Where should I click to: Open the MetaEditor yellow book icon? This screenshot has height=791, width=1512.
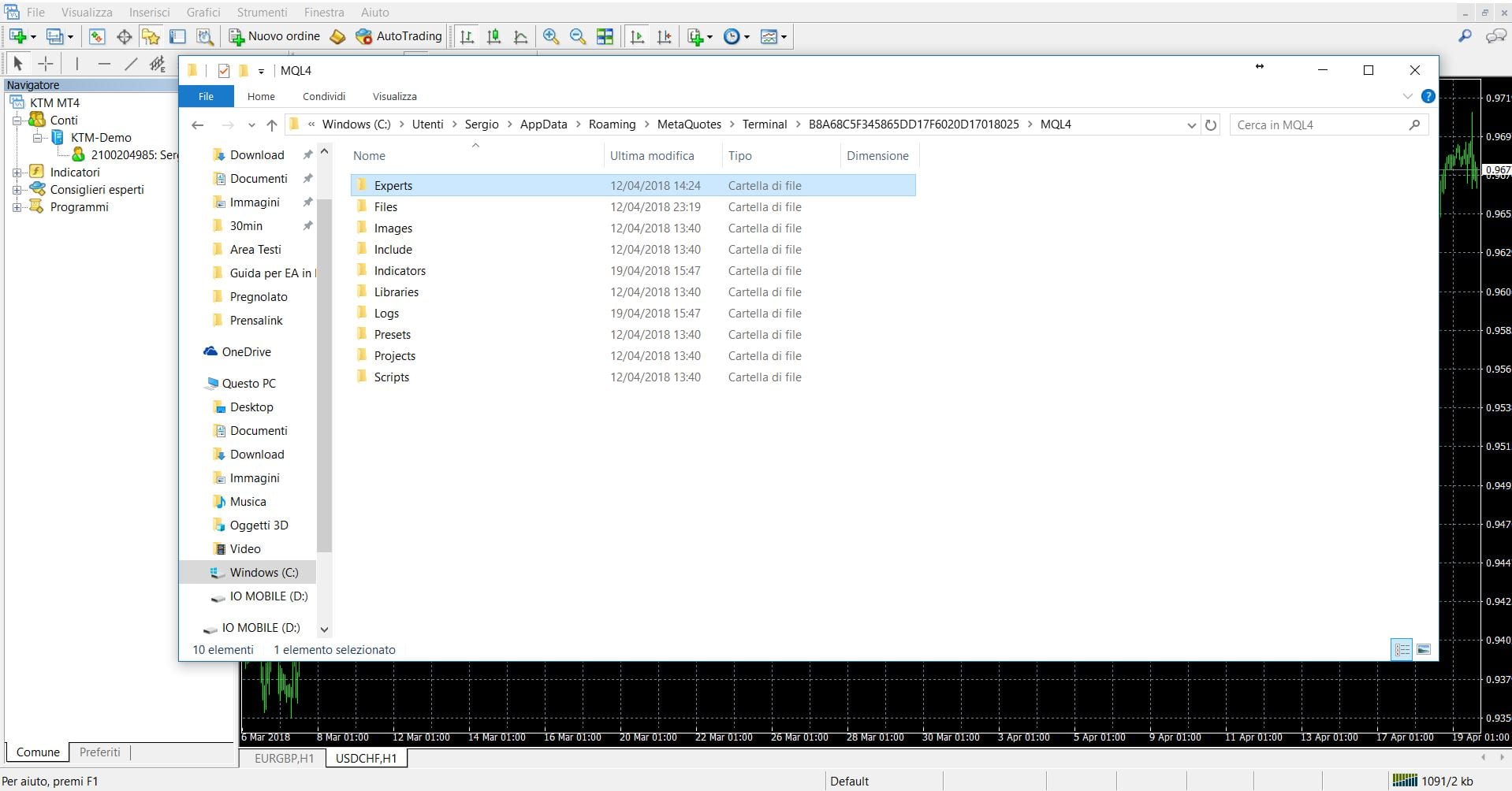[337, 36]
